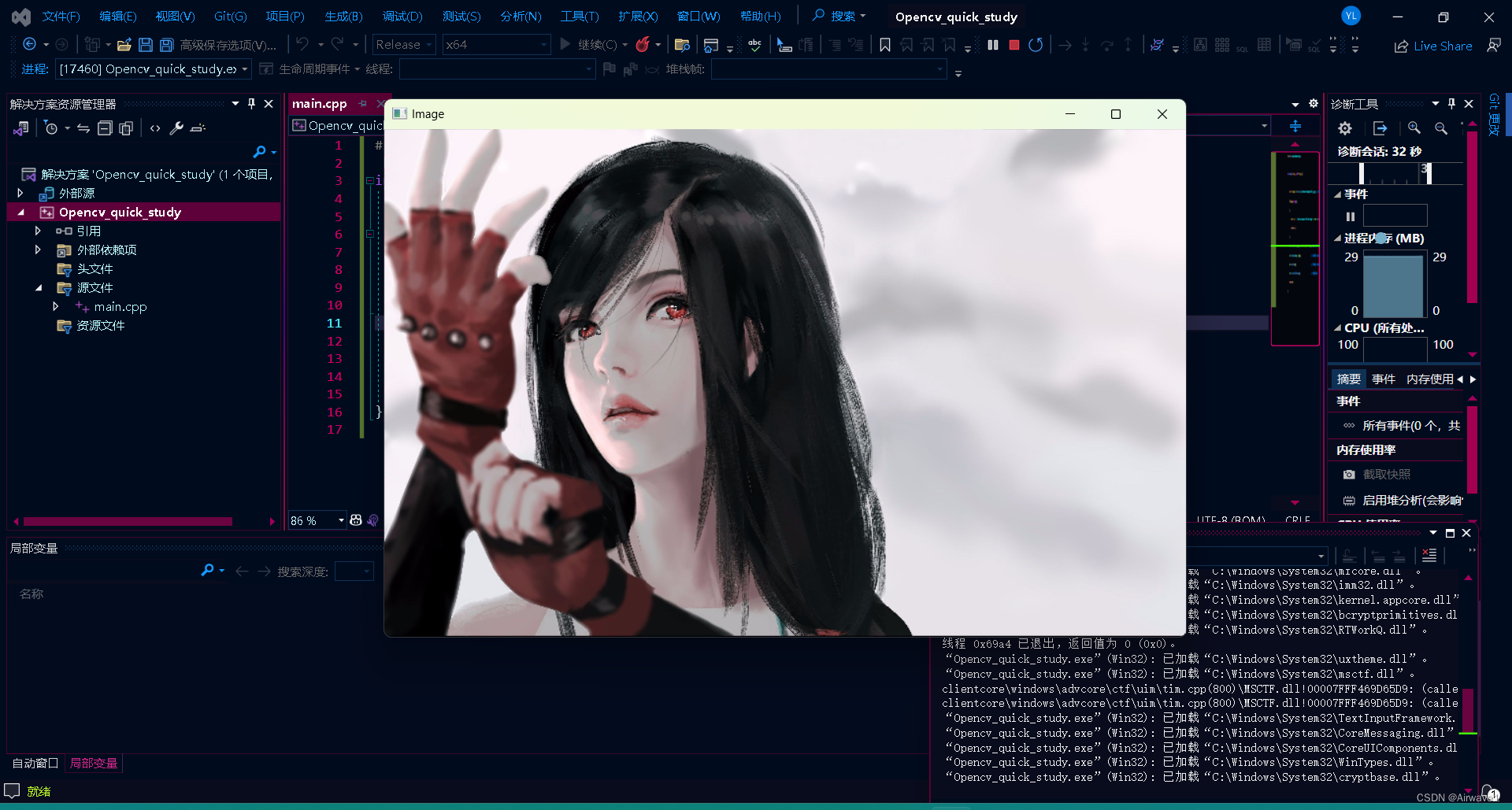Pause execution with the Break All button
The width and height of the screenshot is (1512, 810).
click(993, 45)
